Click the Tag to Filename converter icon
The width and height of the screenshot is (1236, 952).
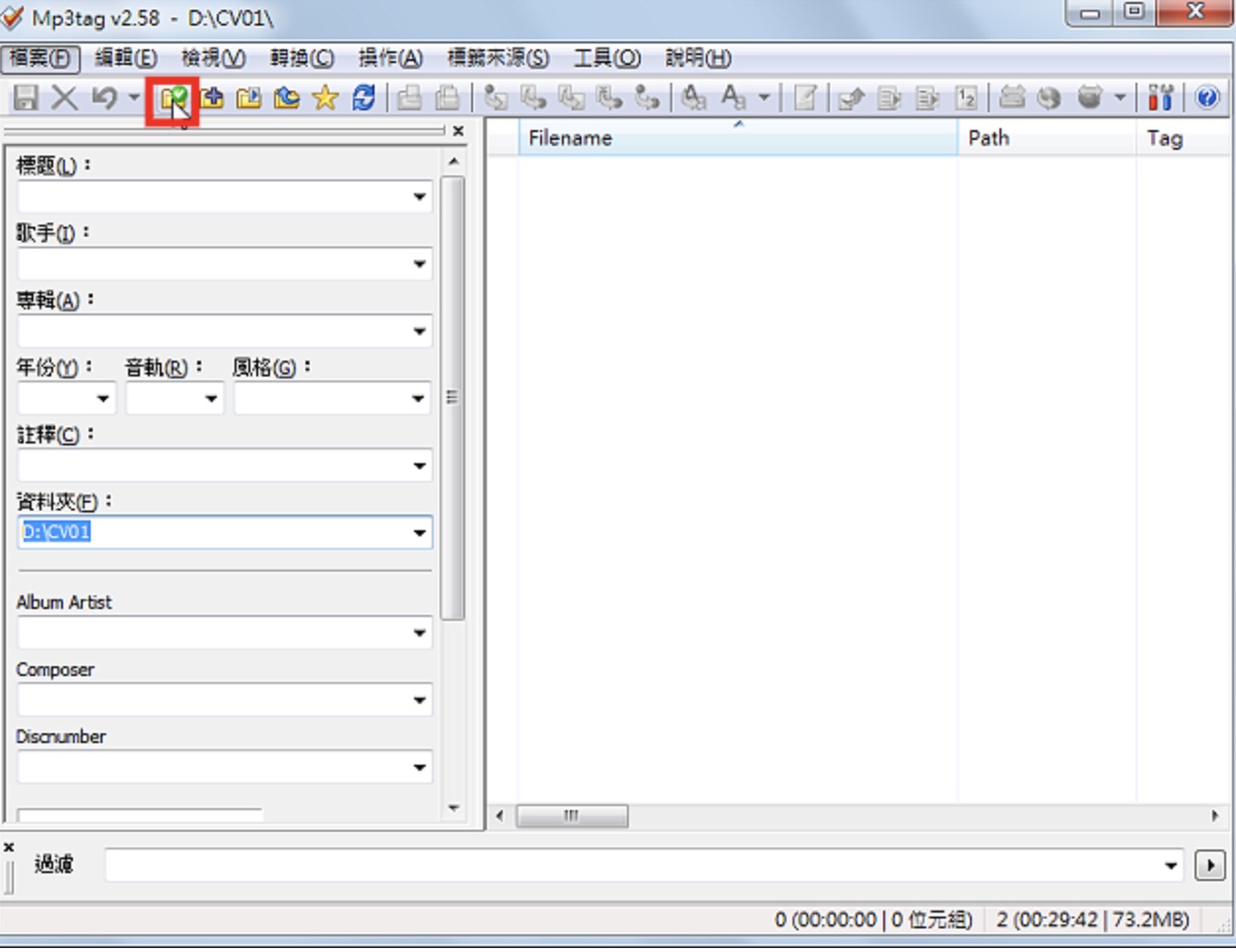(x=496, y=98)
